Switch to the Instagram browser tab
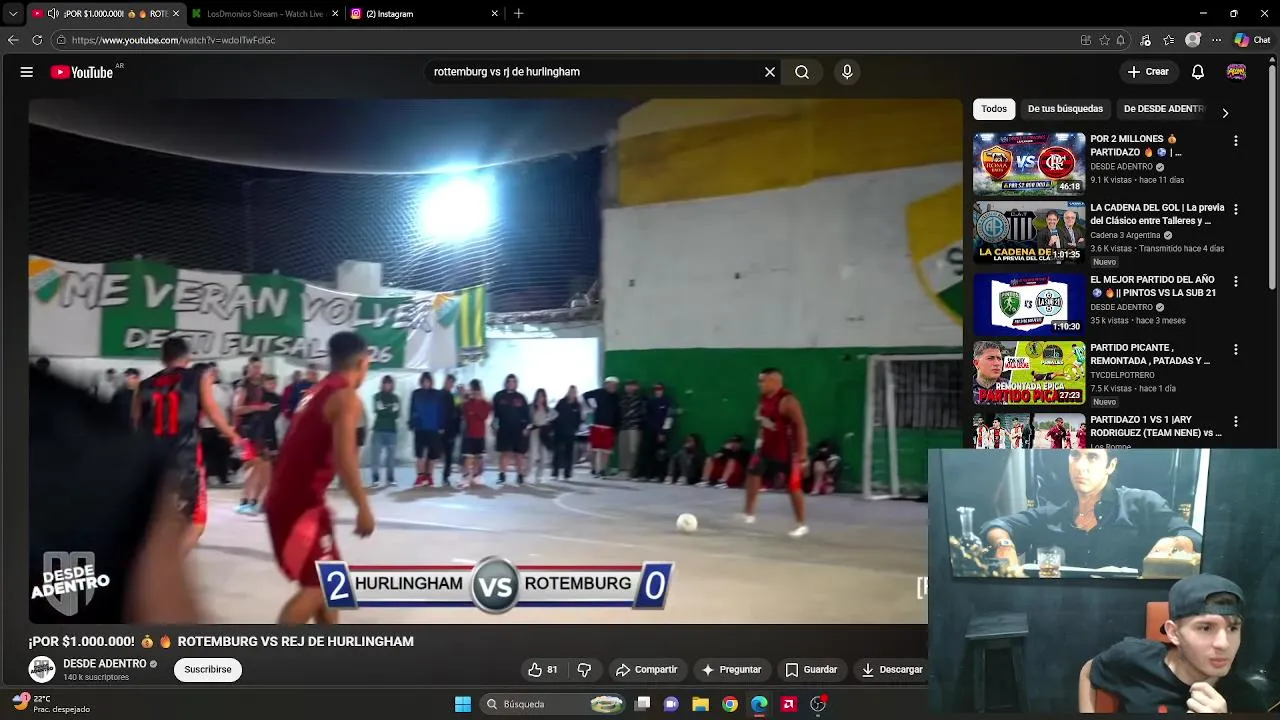 [x=425, y=14]
